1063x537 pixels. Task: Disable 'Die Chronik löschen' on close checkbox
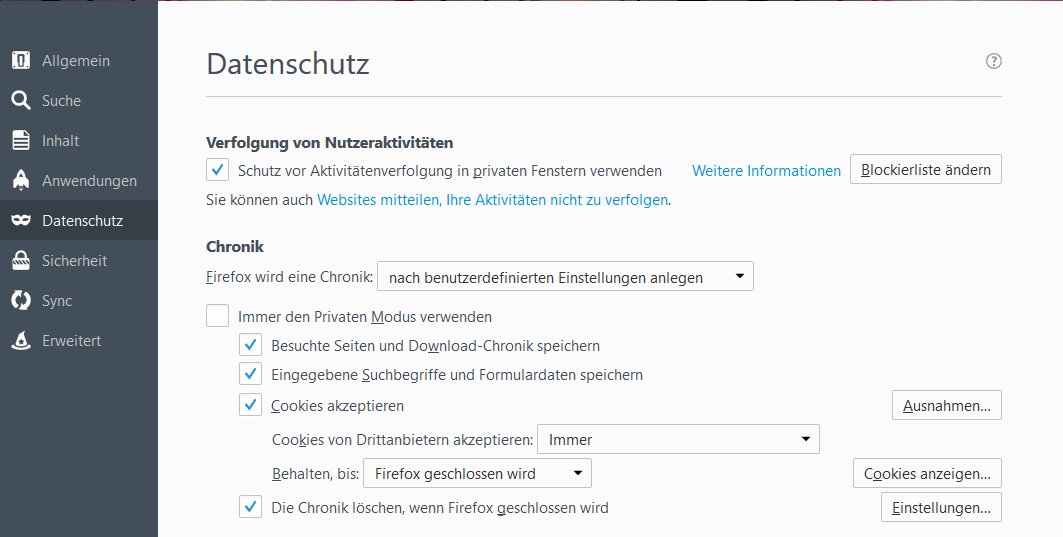(251, 508)
